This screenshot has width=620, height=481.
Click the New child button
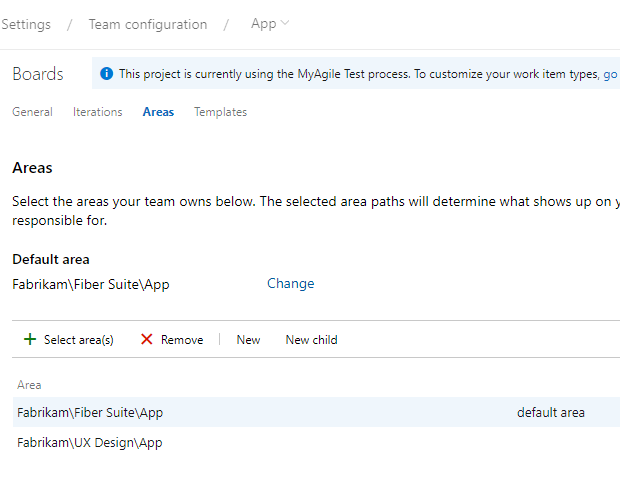(x=311, y=340)
